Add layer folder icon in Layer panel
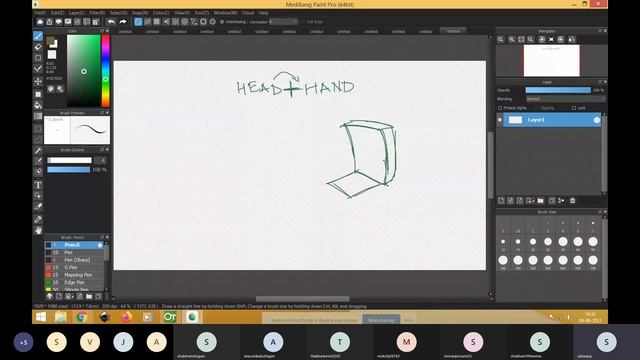The width and height of the screenshot is (640, 360). (540, 200)
